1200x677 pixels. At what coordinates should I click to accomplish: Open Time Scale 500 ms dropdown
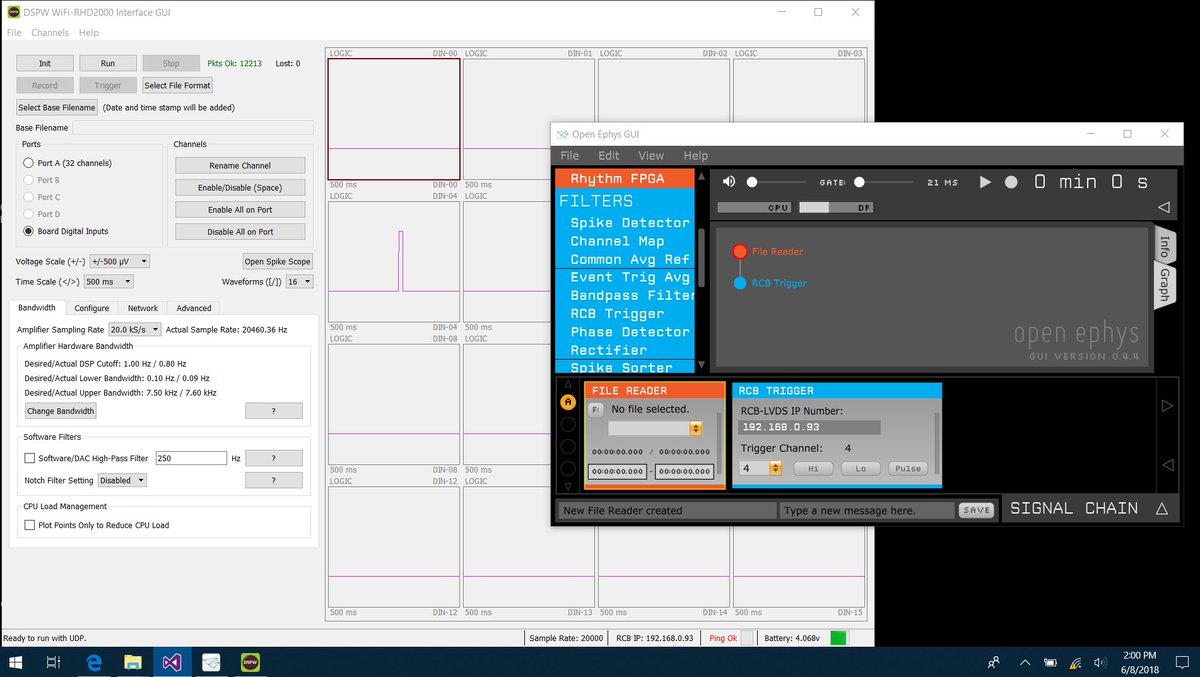click(108, 282)
